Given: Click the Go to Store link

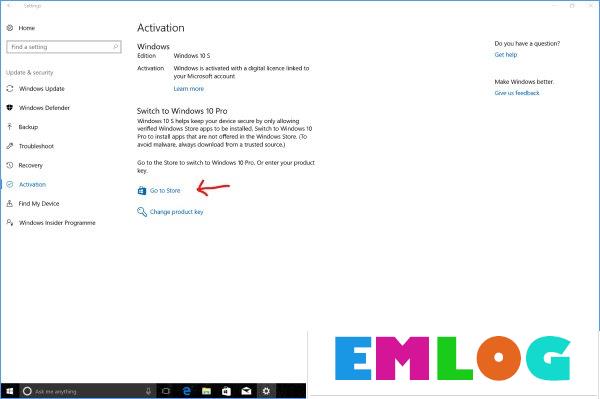Looking at the screenshot, I should coord(165,191).
